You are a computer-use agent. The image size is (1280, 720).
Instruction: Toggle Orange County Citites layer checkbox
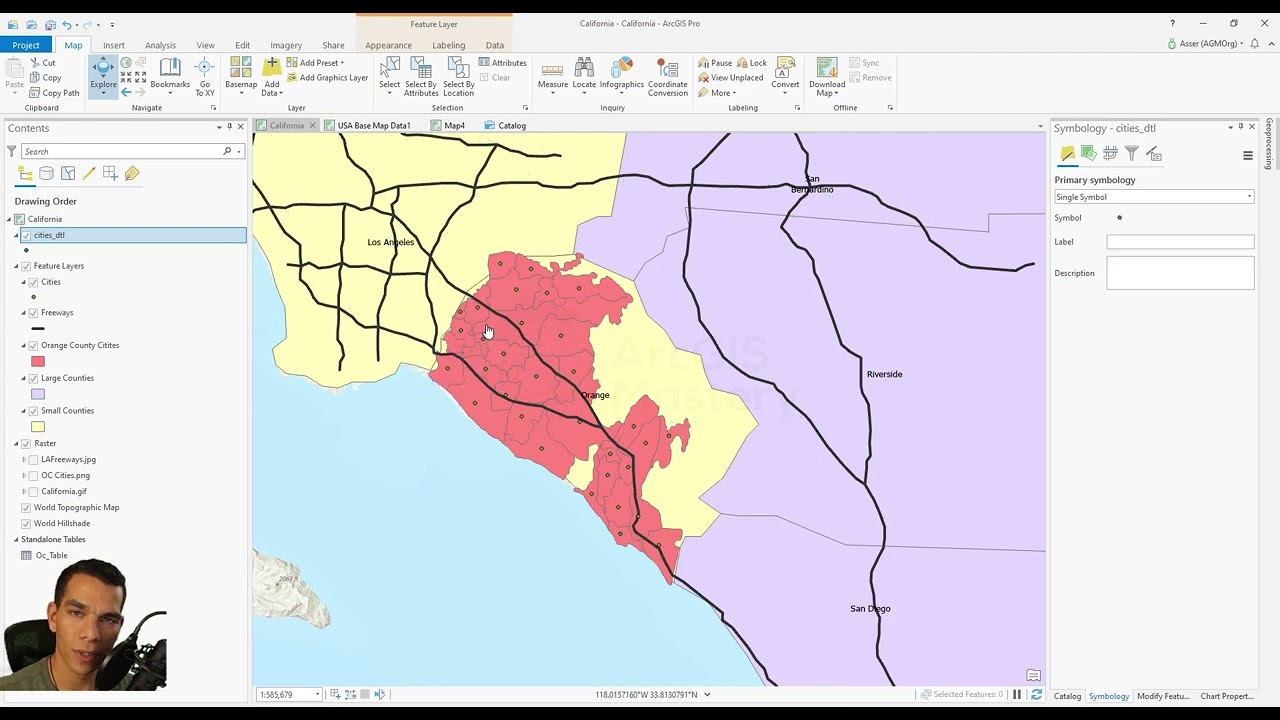coord(34,345)
